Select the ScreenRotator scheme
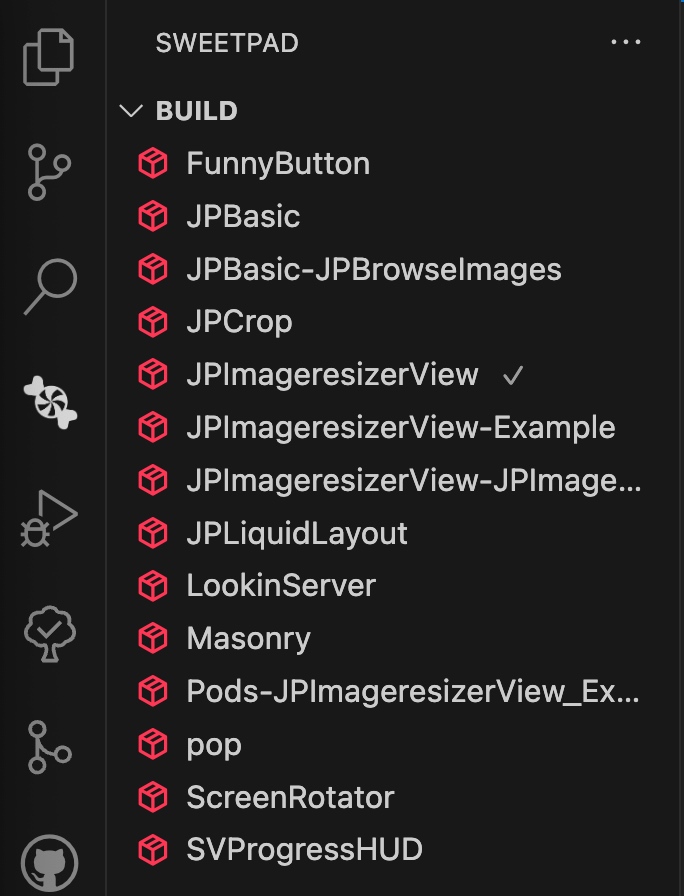 (x=290, y=798)
